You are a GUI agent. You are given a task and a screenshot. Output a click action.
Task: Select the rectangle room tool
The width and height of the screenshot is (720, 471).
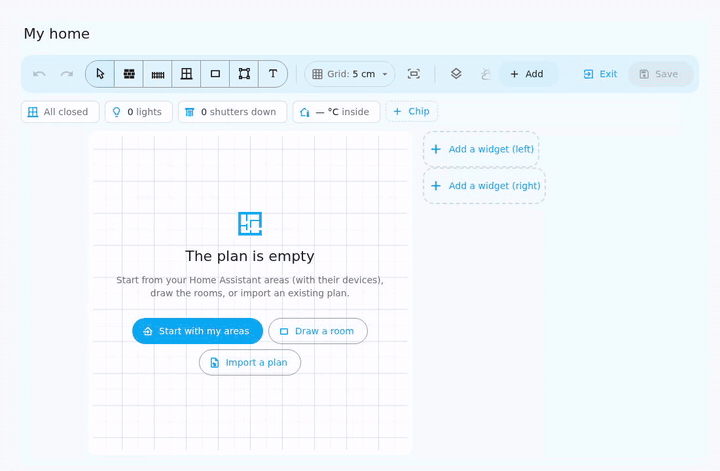click(x=215, y=74)
